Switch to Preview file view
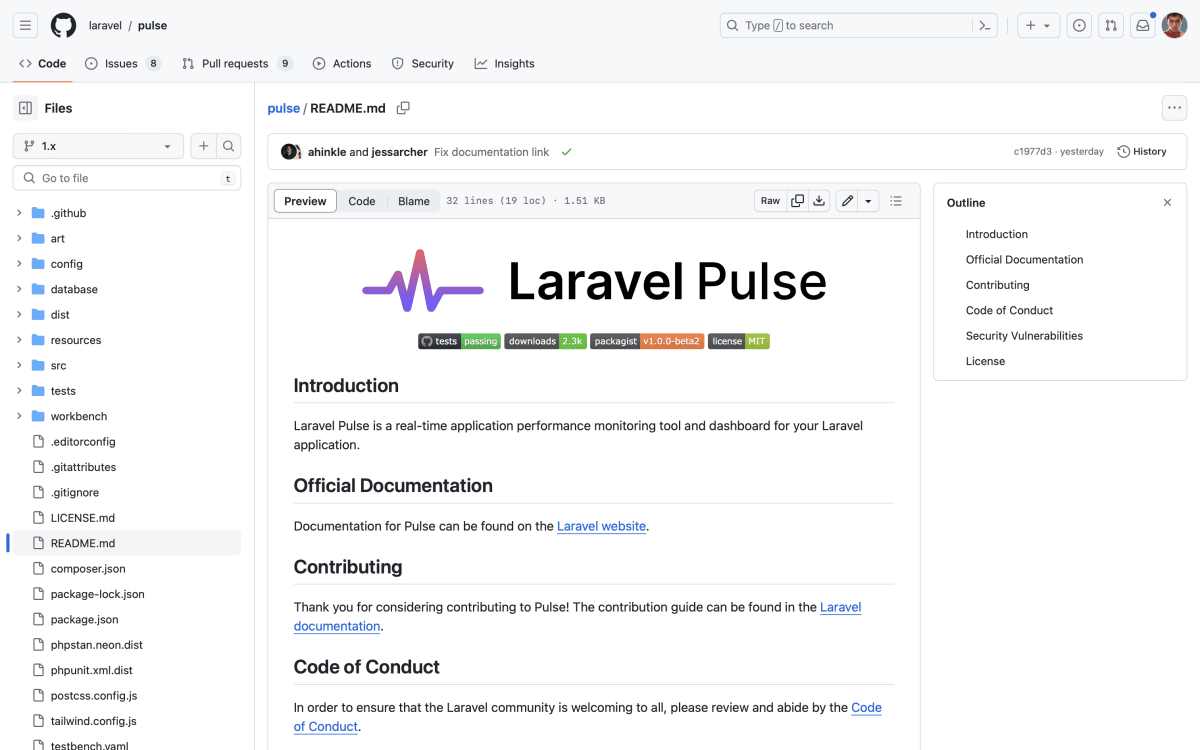The image size is (1200, 750). coord(305,201)
